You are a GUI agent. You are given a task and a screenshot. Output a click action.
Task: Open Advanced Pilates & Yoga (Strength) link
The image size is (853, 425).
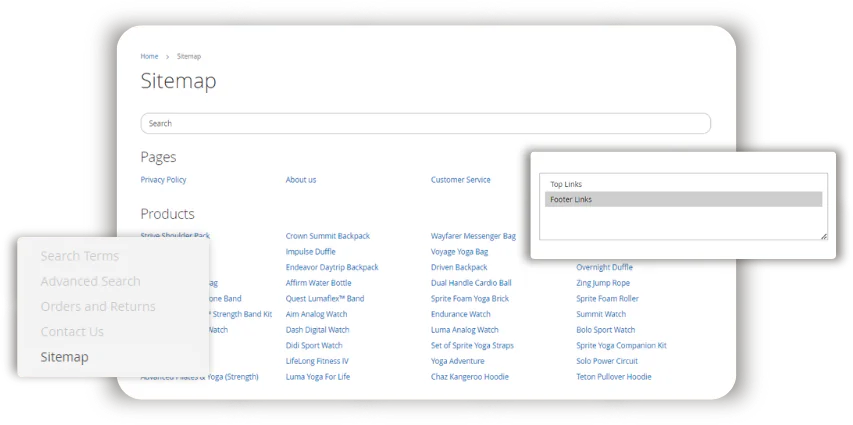pos(199,378)
